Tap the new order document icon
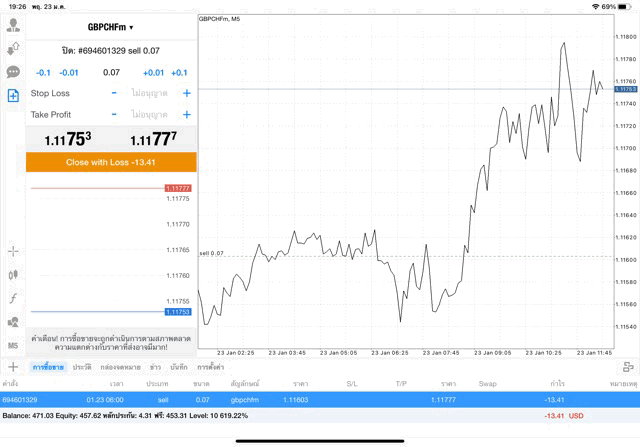 coord(13,95)
